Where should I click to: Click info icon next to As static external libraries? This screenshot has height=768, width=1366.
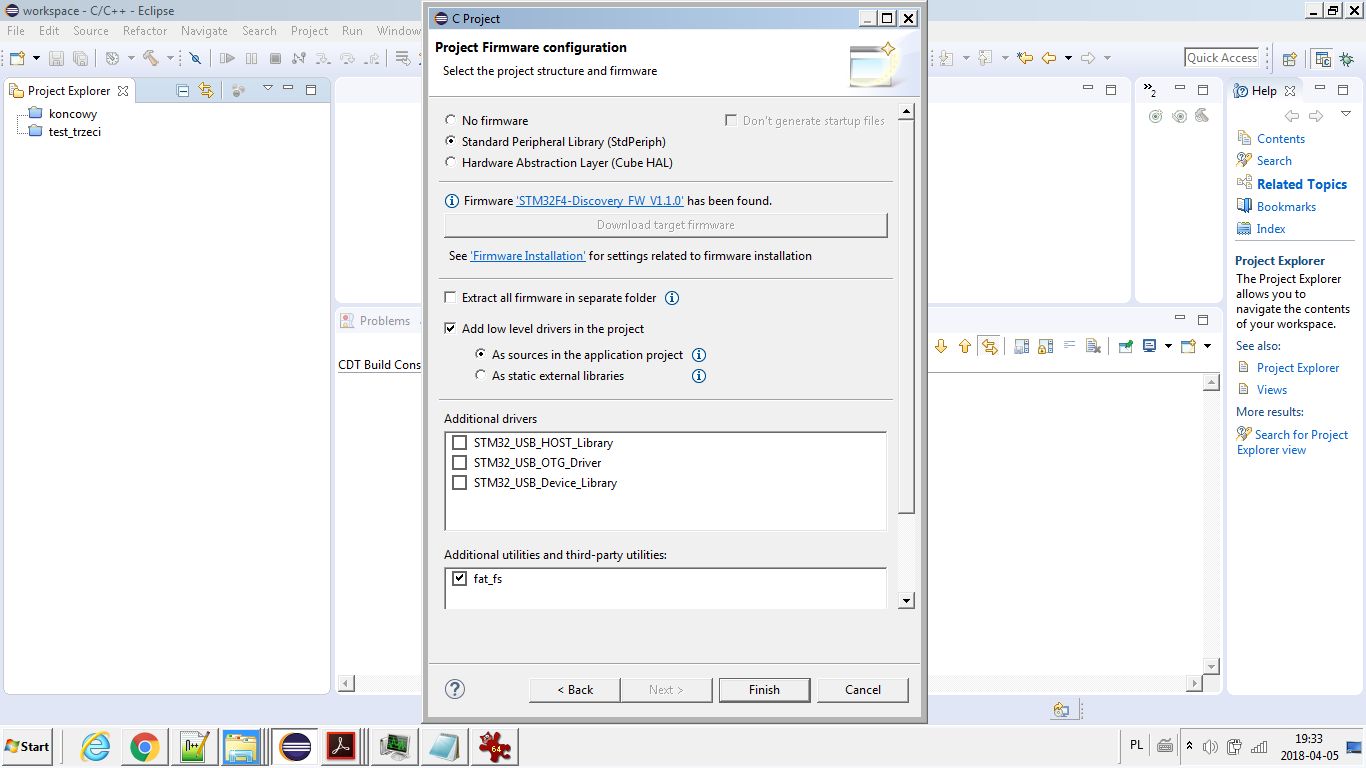tap(699, 376)
